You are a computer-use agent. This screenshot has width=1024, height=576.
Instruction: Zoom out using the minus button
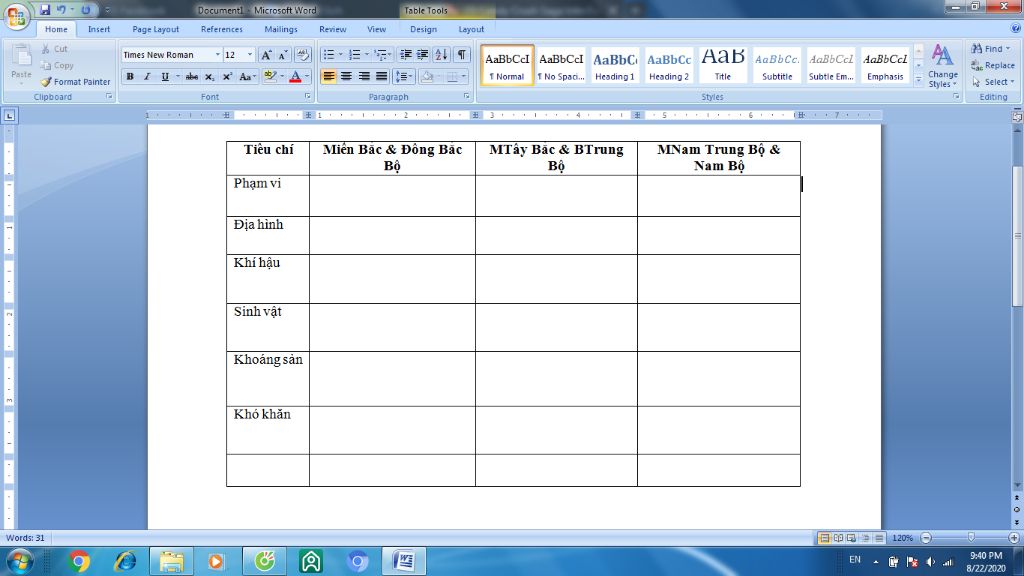pyautogui.click(x=926, y=538)
